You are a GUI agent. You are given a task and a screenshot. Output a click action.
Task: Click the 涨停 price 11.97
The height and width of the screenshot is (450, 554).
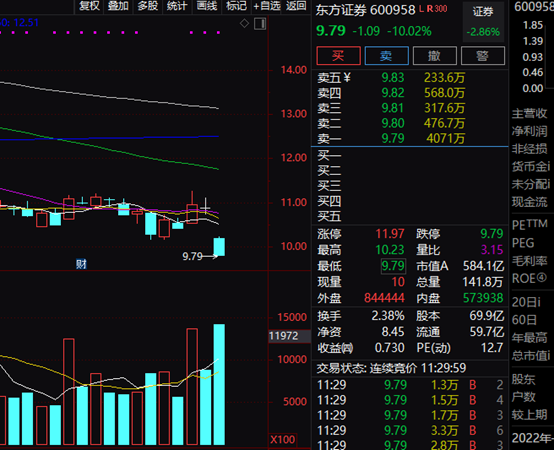[x=390, y=234]
